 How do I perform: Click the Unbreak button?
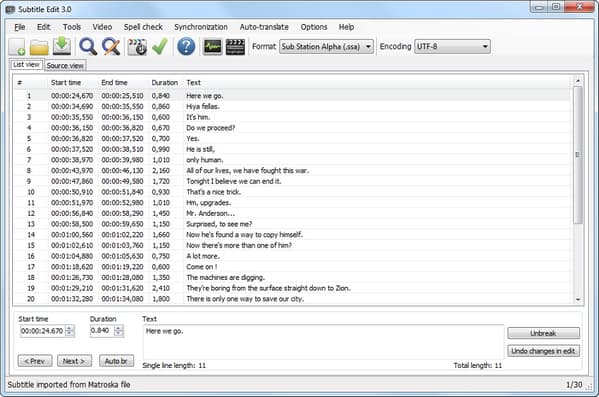click(543, 333)
